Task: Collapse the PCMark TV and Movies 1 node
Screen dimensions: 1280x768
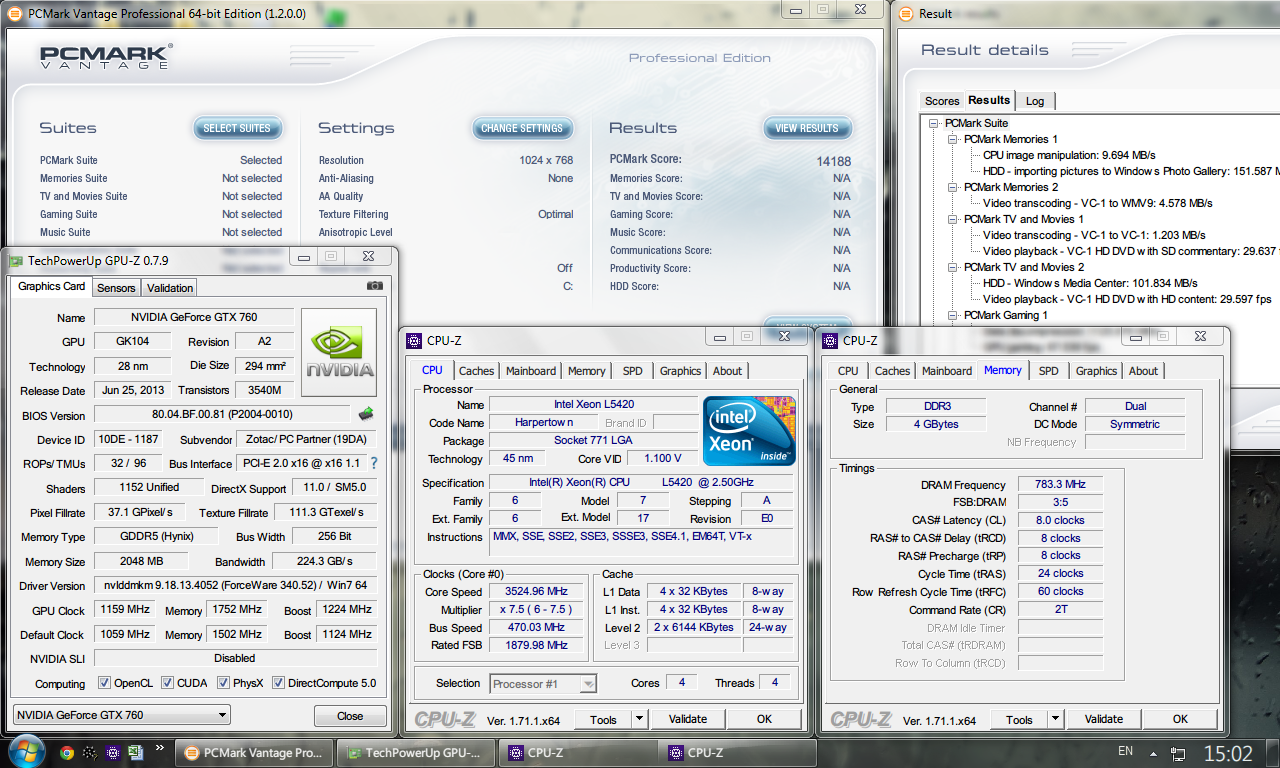Action: (x=953, y=219)
